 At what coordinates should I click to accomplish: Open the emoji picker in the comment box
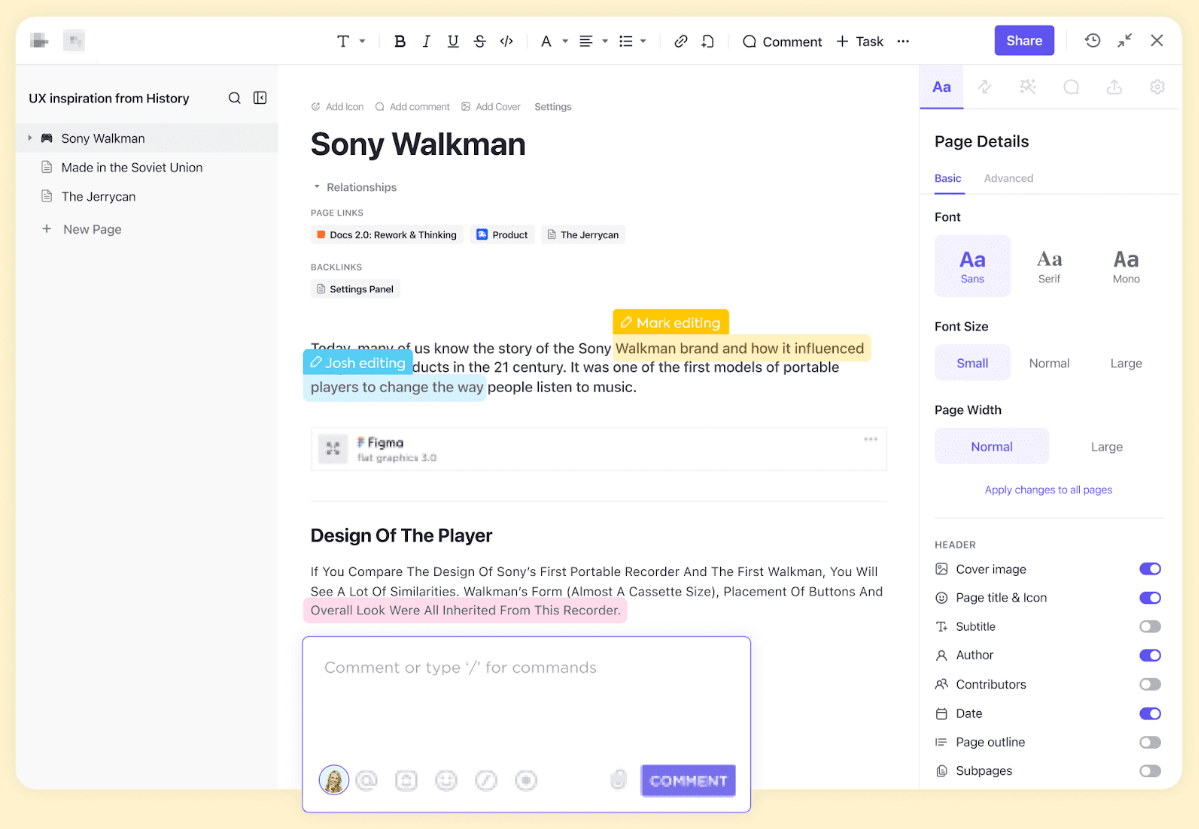click(x=446, y=780)
